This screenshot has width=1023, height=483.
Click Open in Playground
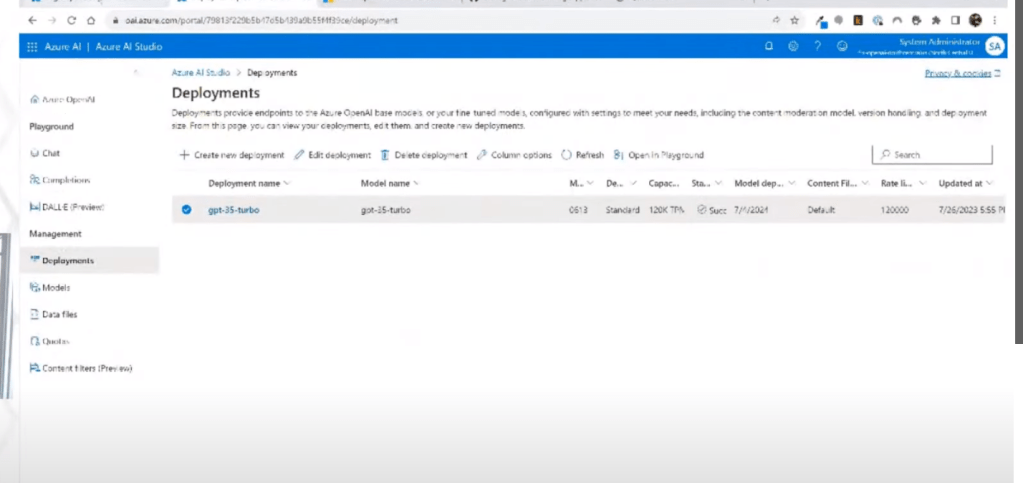[658, 155]
